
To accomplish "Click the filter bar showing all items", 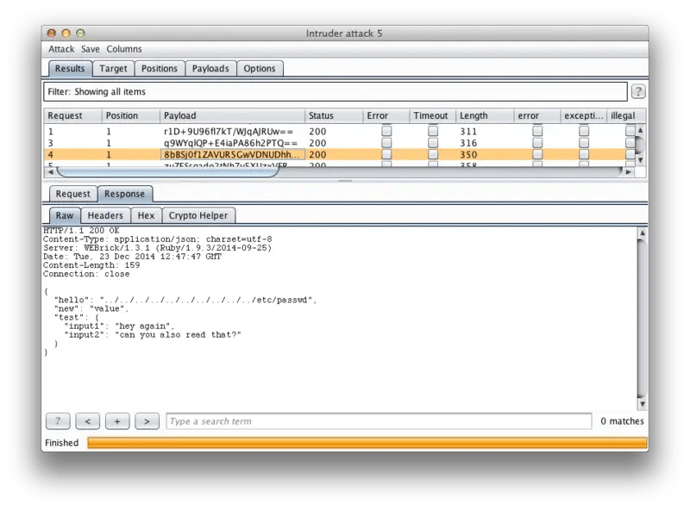I will 335,92.
